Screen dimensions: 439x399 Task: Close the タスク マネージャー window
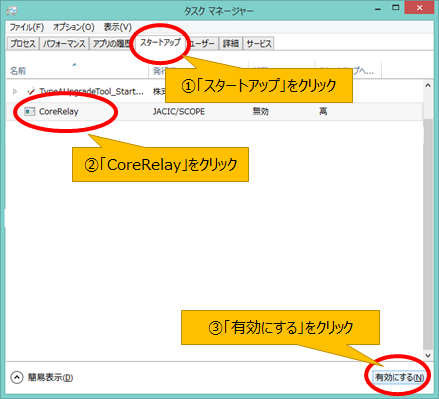click(419, 8)
